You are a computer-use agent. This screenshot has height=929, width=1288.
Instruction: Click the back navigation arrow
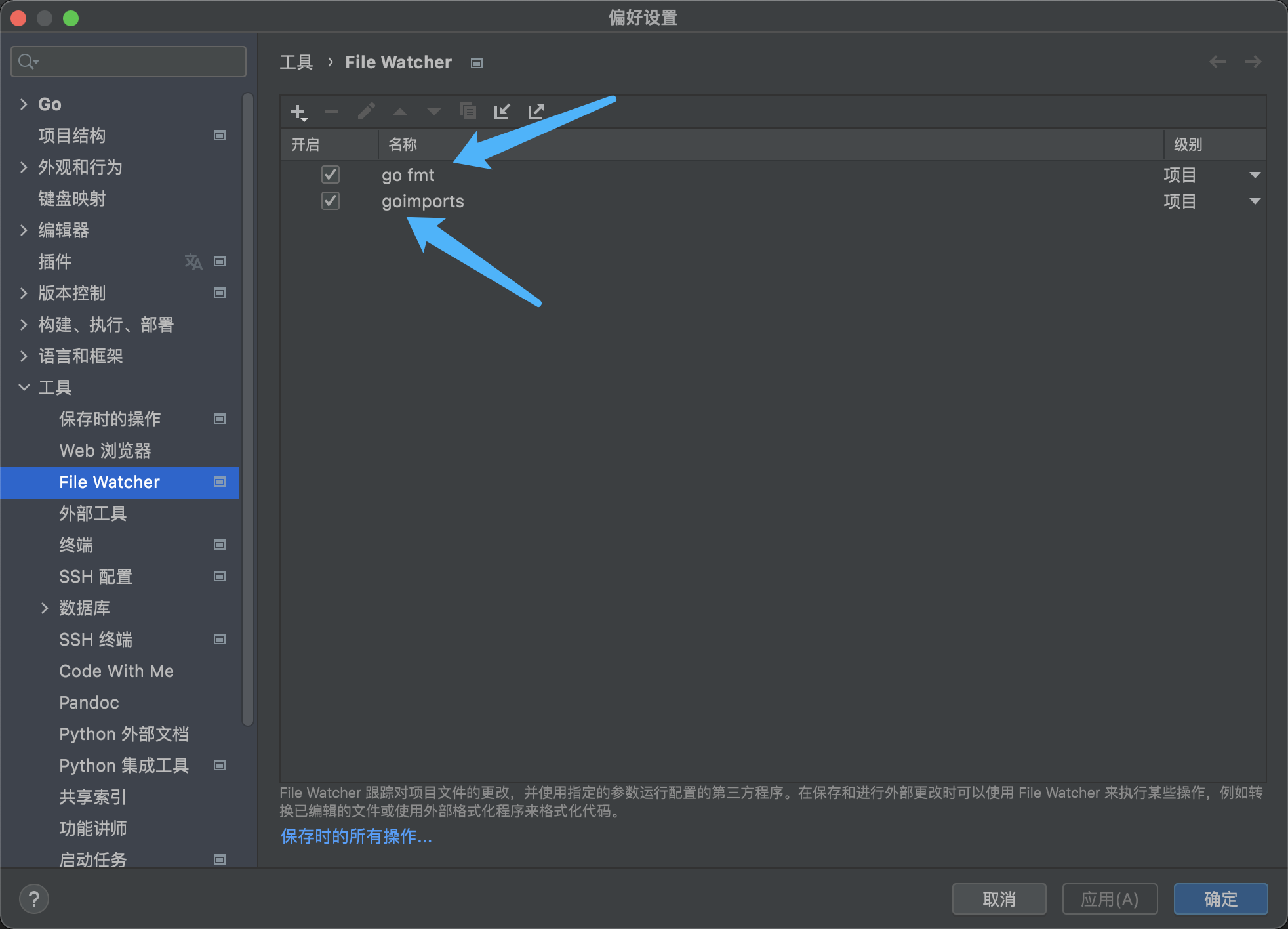pos(1218,62)
